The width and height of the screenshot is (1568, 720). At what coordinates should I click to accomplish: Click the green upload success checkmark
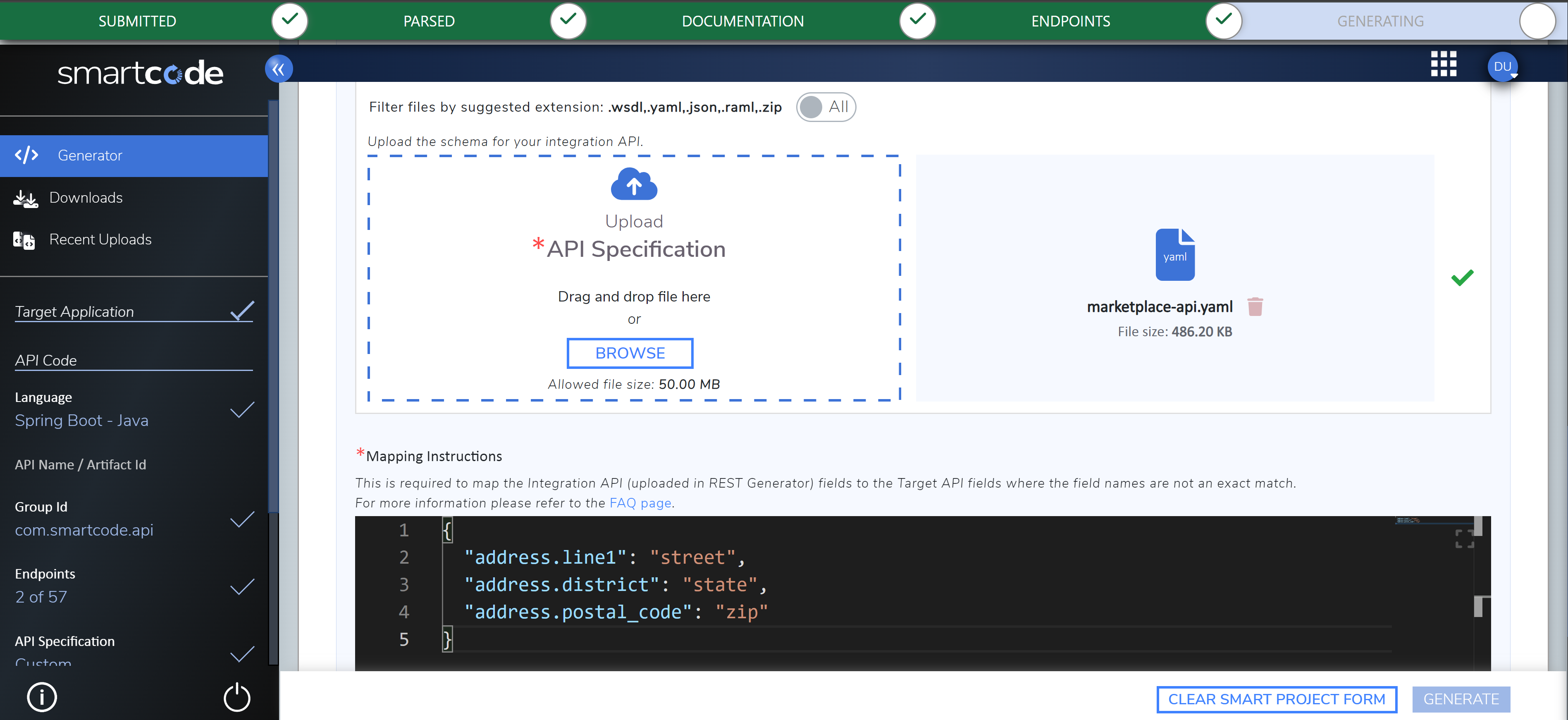click(x=1461, y=278)
